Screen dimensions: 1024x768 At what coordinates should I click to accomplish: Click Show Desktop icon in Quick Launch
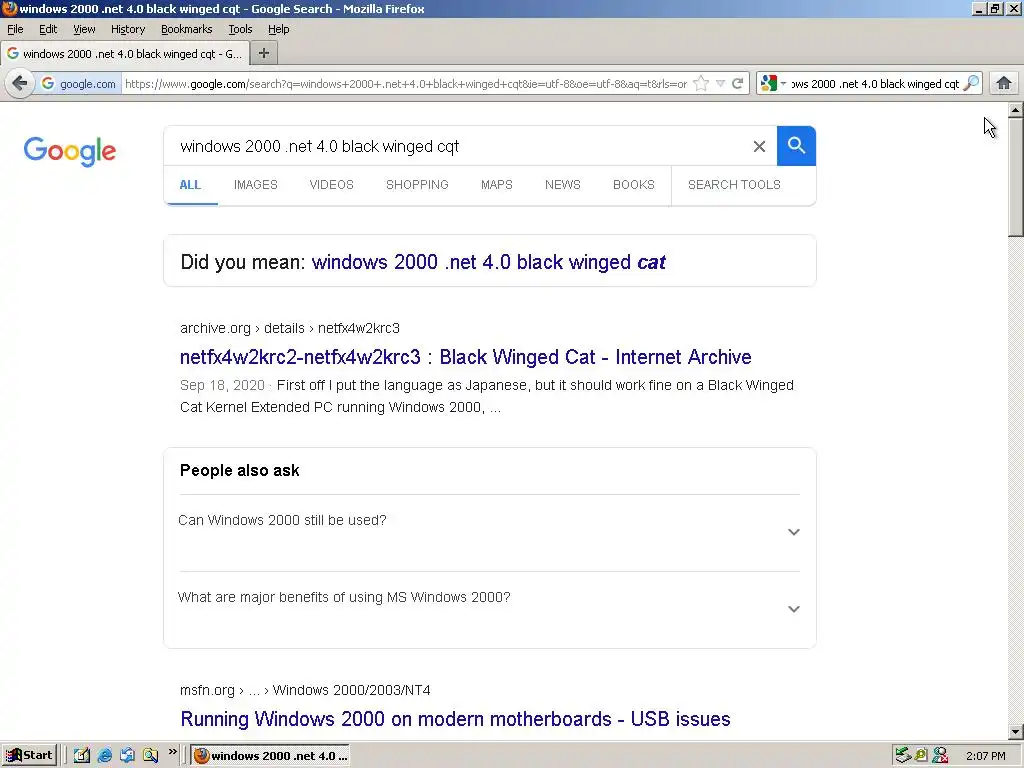coord(82,756)
